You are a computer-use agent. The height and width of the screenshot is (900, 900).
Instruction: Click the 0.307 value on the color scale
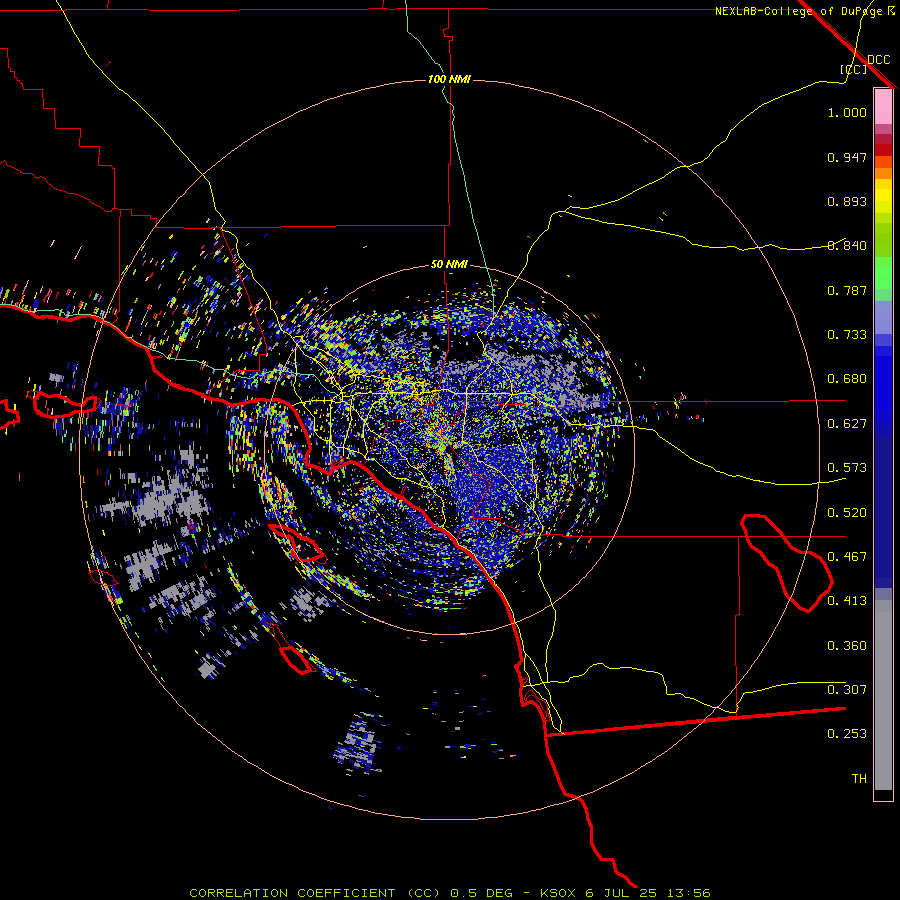coord(847,690)
